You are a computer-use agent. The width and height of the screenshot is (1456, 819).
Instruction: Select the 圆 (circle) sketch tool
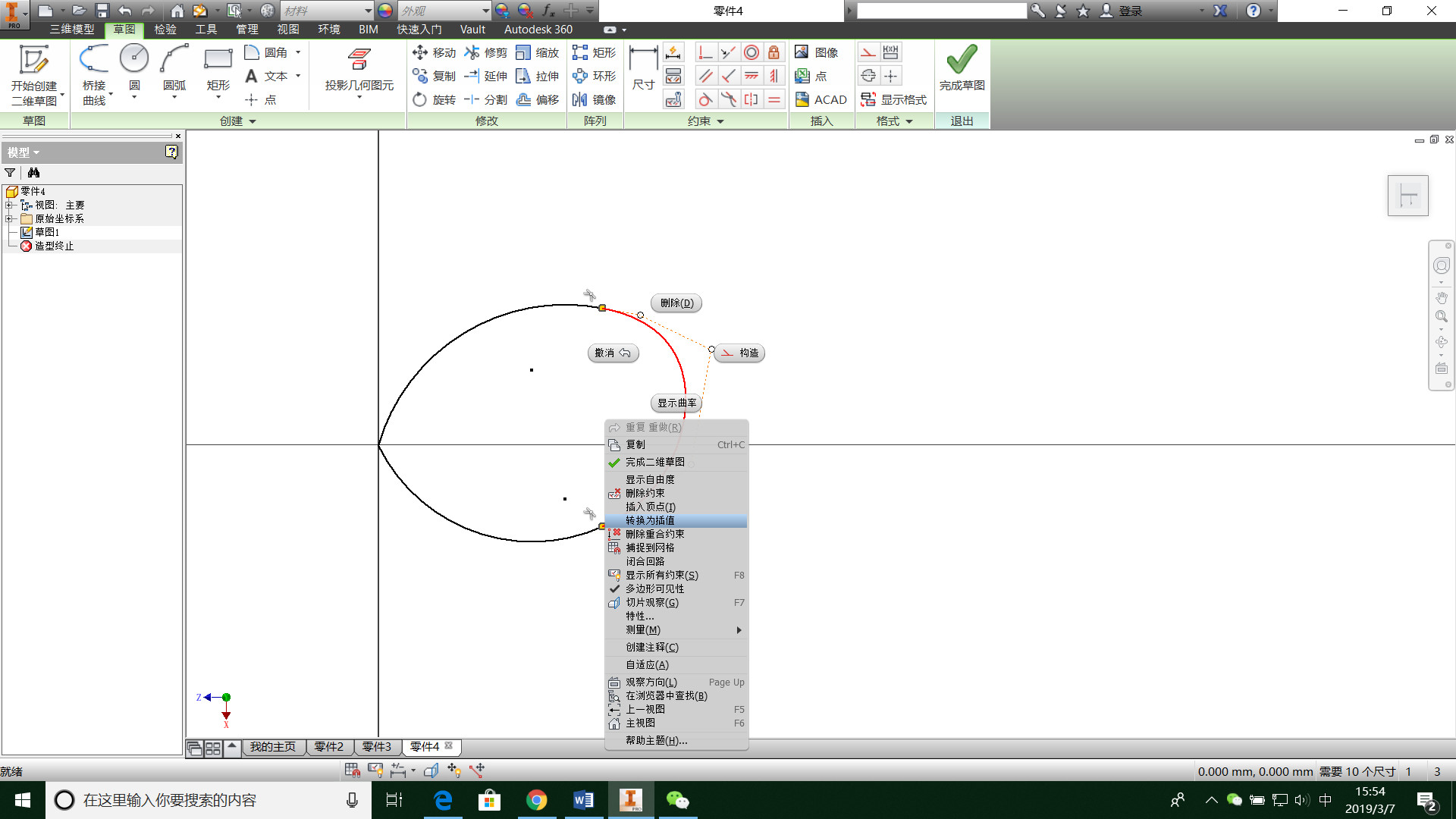(134, 68)
